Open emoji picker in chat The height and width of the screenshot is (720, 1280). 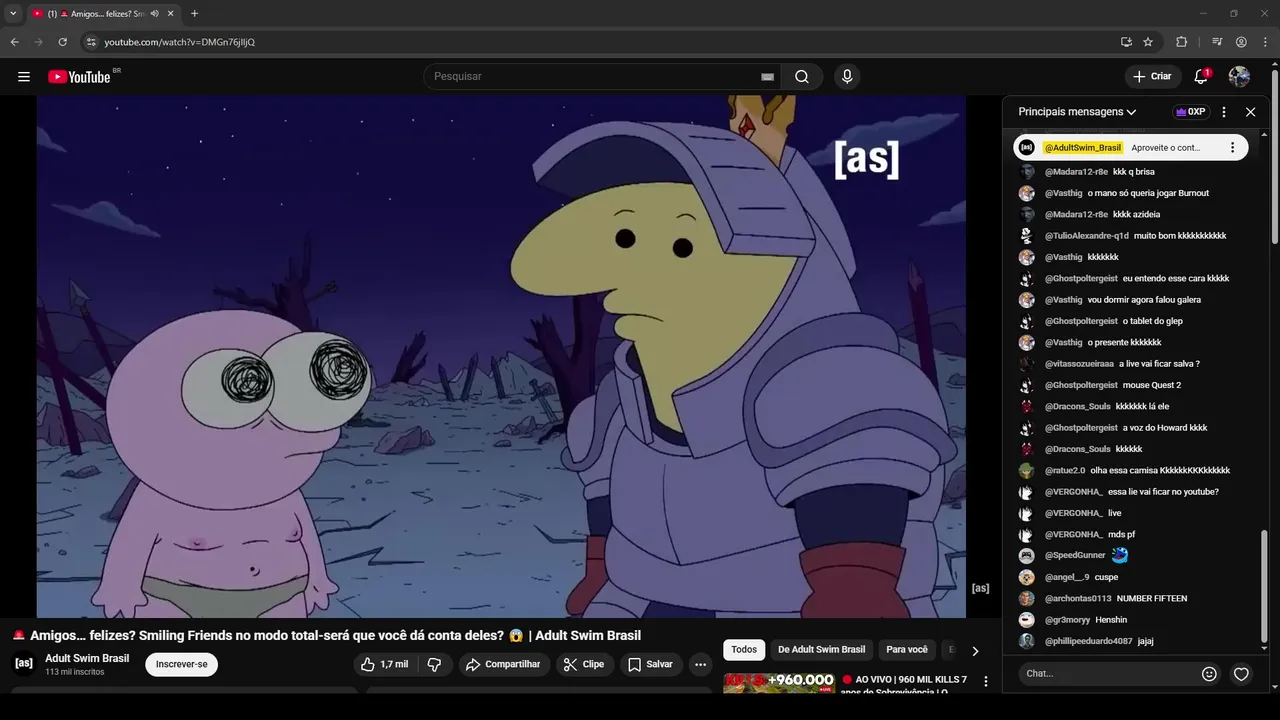pyautogui.click(x=1209, y=674)
